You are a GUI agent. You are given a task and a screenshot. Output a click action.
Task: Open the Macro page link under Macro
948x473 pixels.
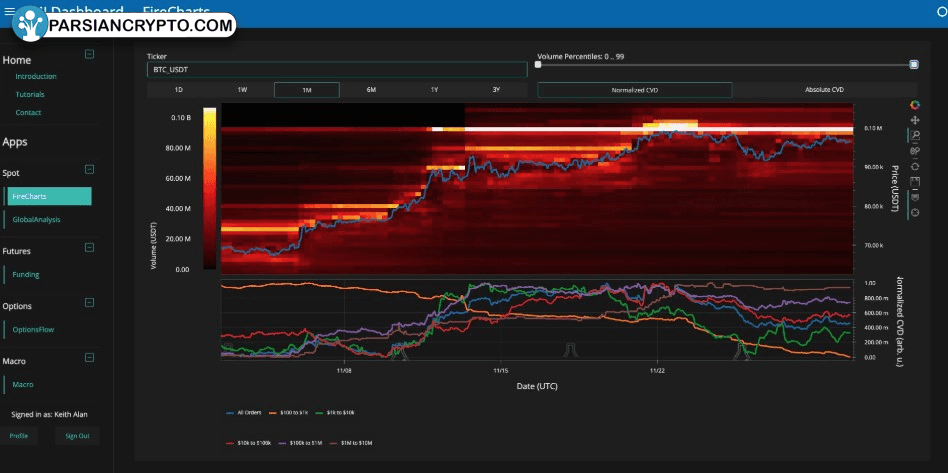23,384
